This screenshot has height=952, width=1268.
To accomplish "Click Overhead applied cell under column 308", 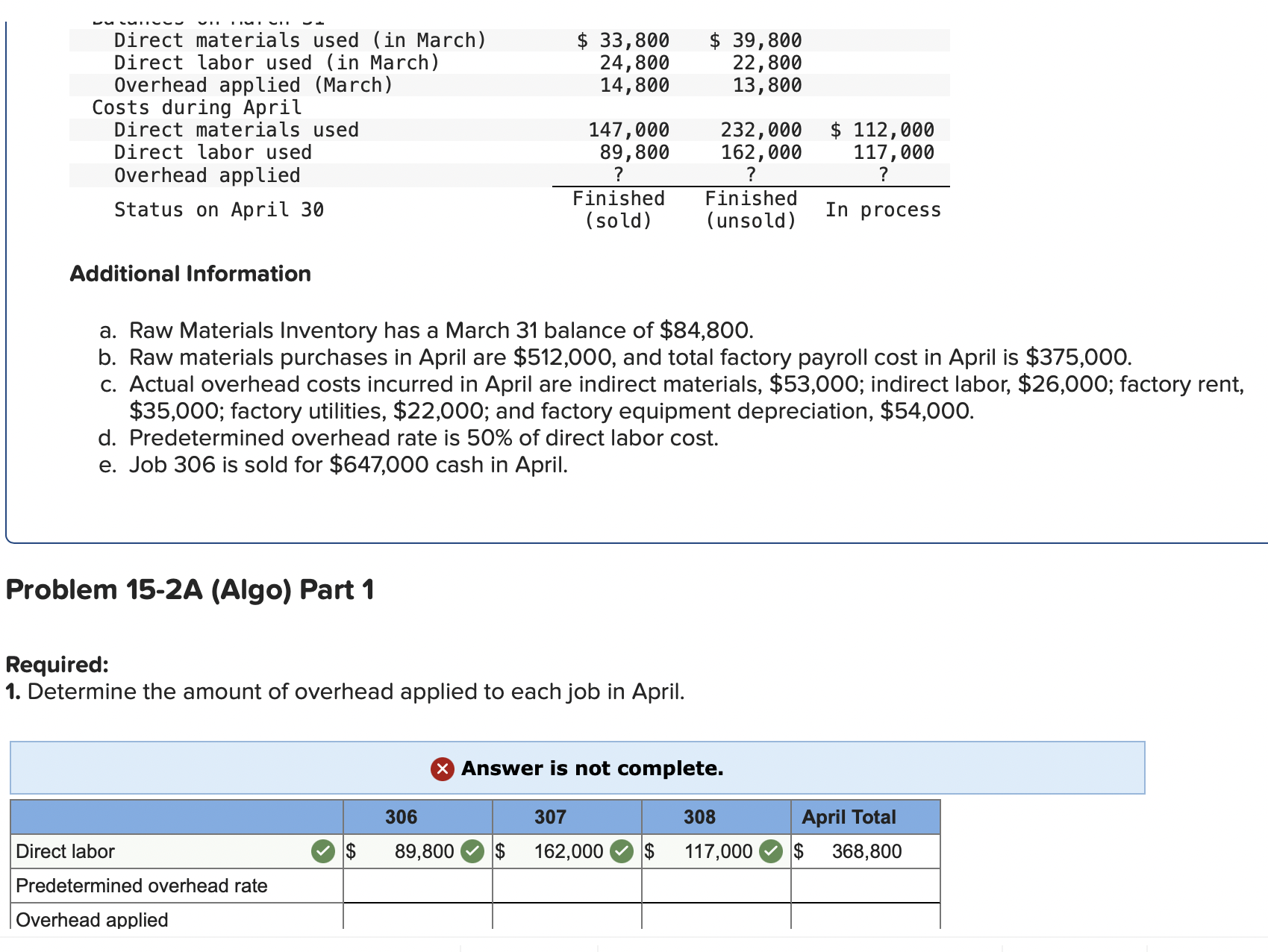I will pos(715,919).
